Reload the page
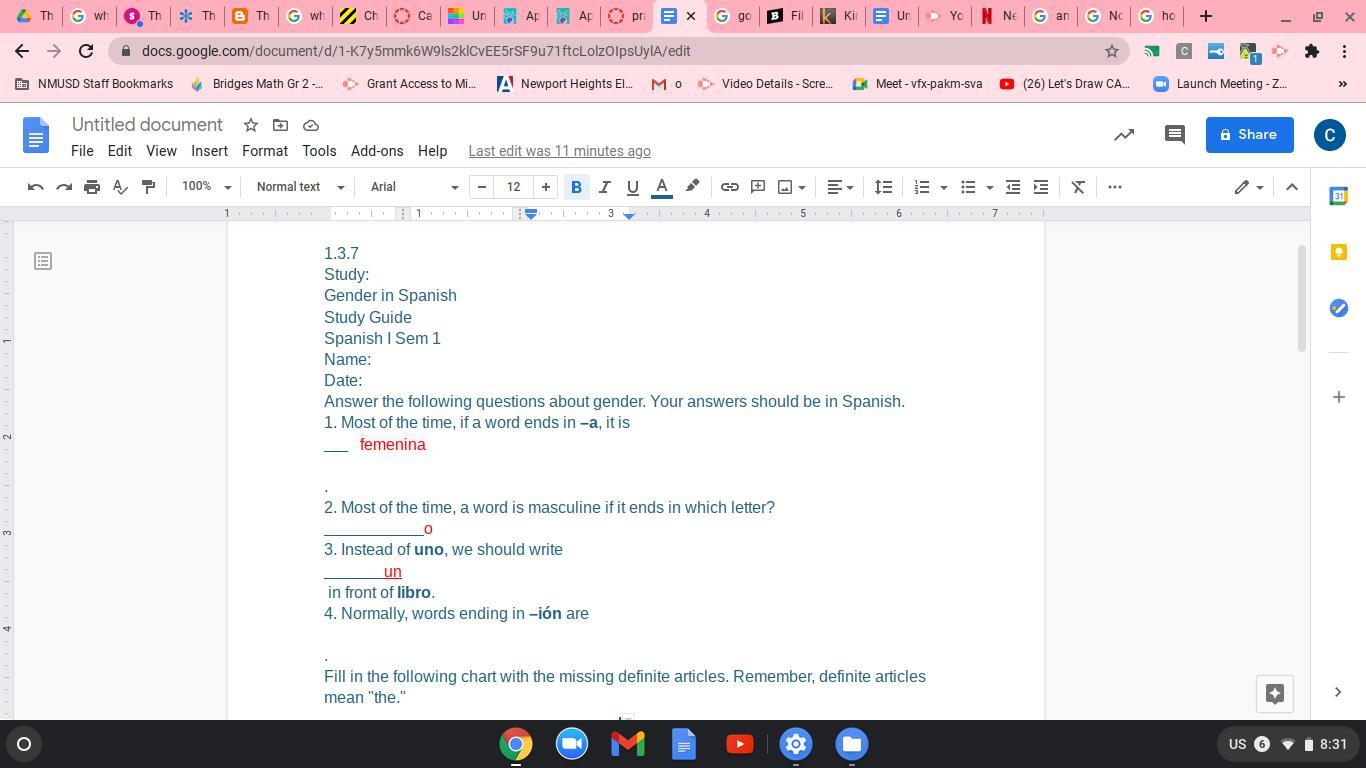 (x=86, y=51)
